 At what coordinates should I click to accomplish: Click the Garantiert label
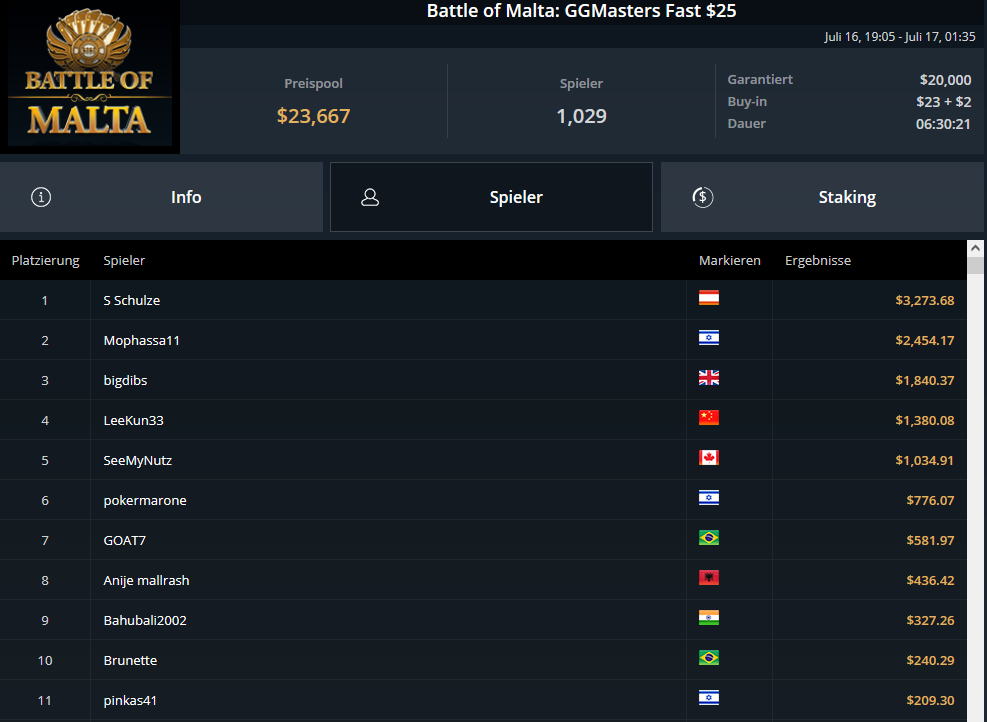pyautogui.click(x=760, y=79)
